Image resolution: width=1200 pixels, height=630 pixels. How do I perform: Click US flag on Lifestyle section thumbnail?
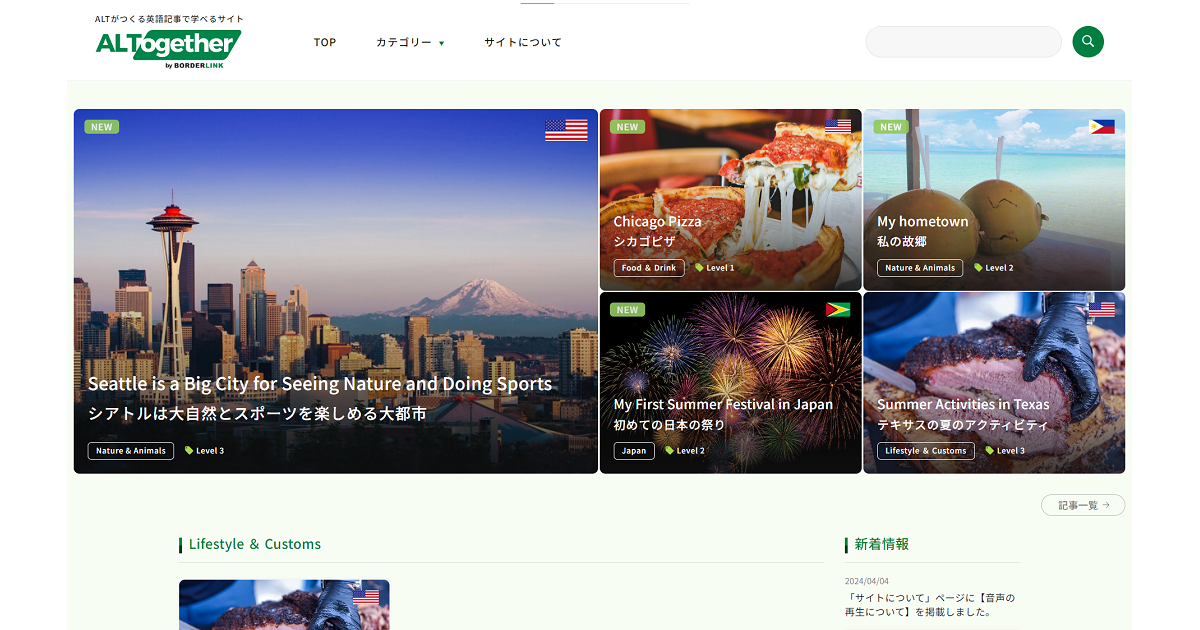coord(366,597)
